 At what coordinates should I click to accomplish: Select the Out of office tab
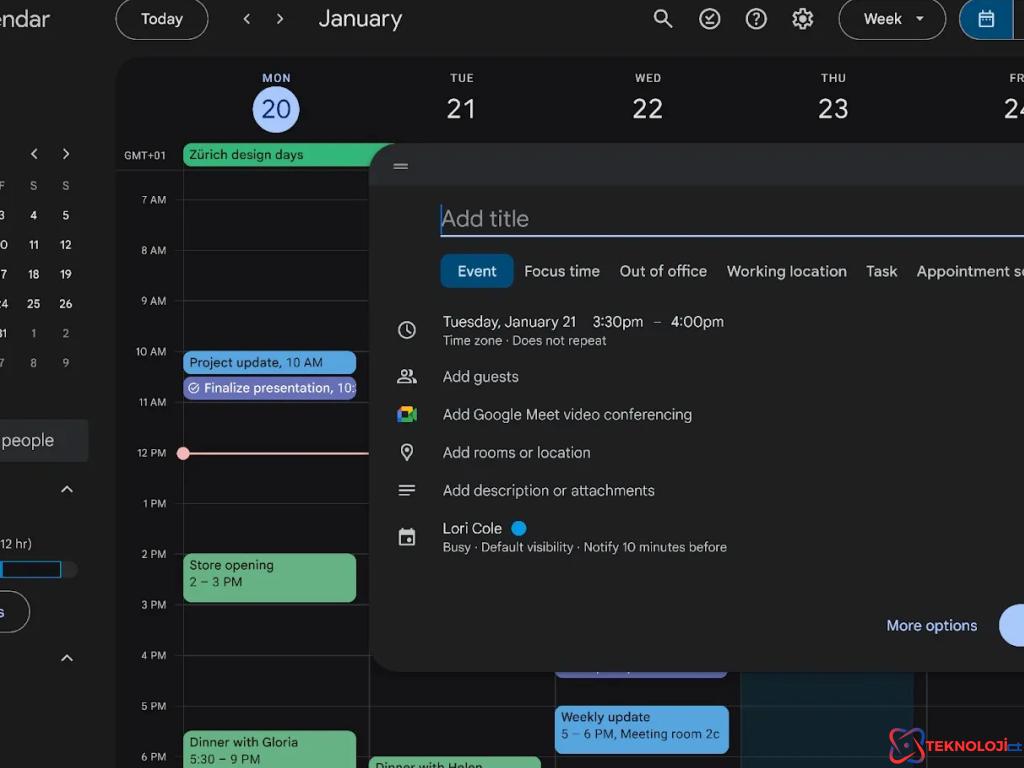point(663,271)
